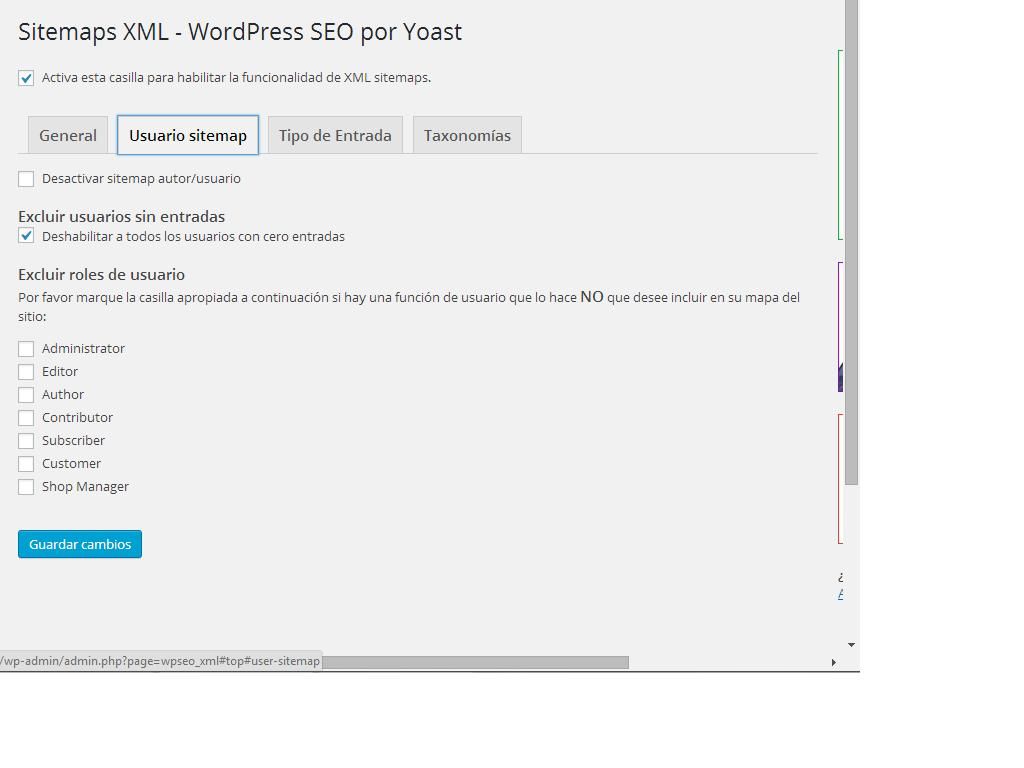Select the Usuario sitemap tab
The width and height of the screenshot is (1024, 768).
(188, 135)
